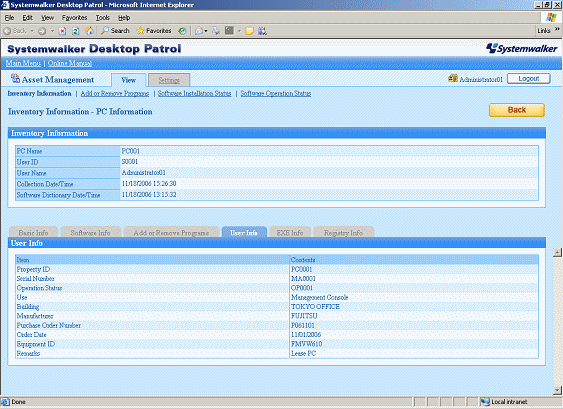This screenshot has height=409, width=563.
Task: Open the View menu in menu bar
Action: [x=47, y=18]
